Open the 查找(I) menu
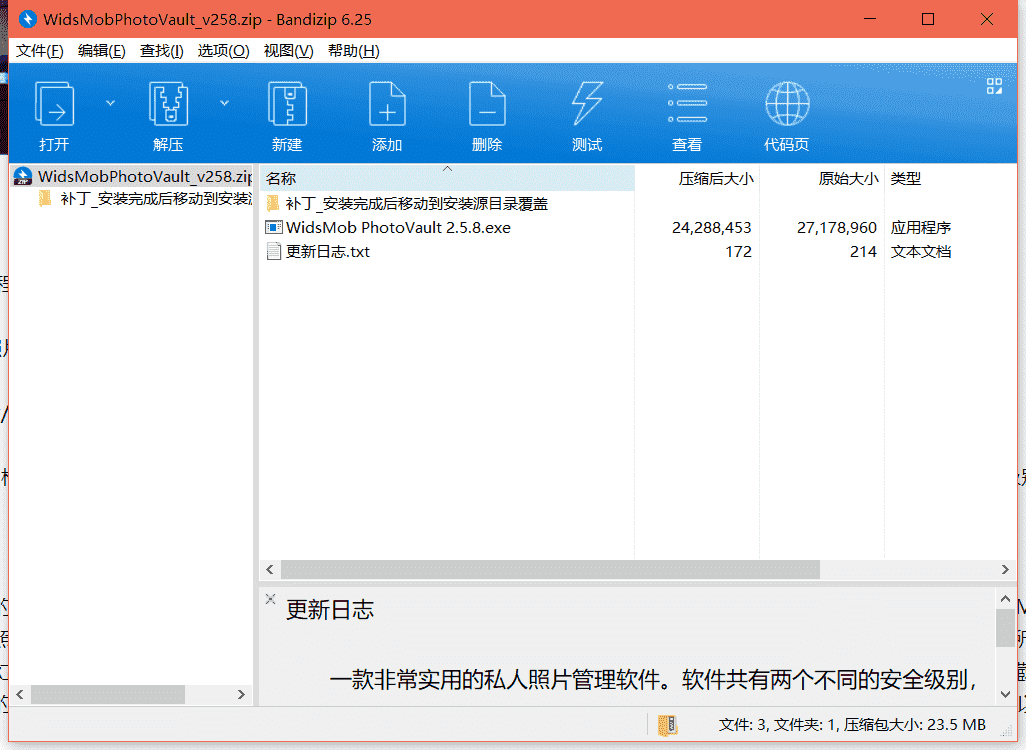Screen dimensions: 1026x750 pos(162,51)
